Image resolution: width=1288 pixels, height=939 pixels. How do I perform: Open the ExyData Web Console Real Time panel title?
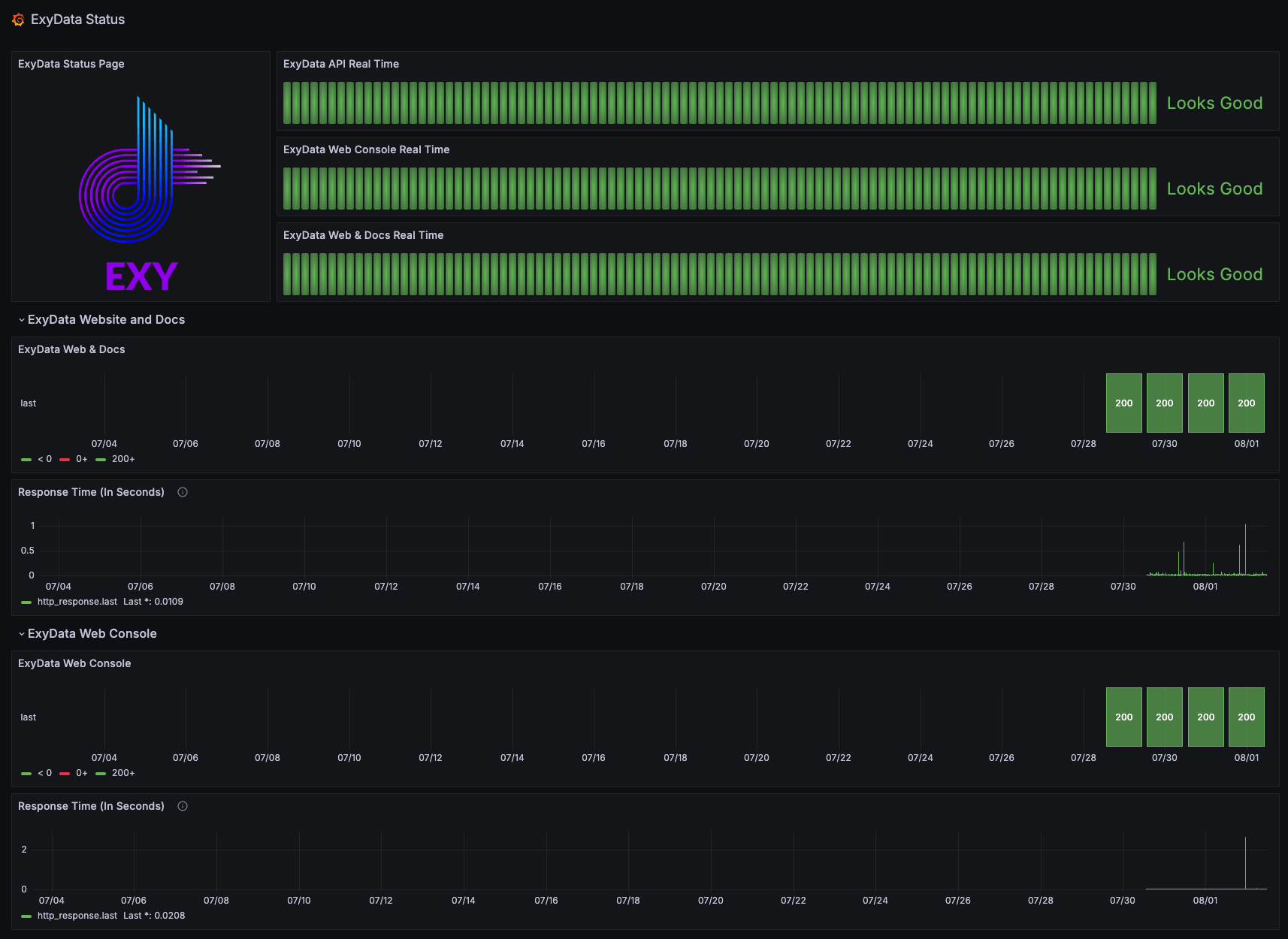click(x=366, y=149)
